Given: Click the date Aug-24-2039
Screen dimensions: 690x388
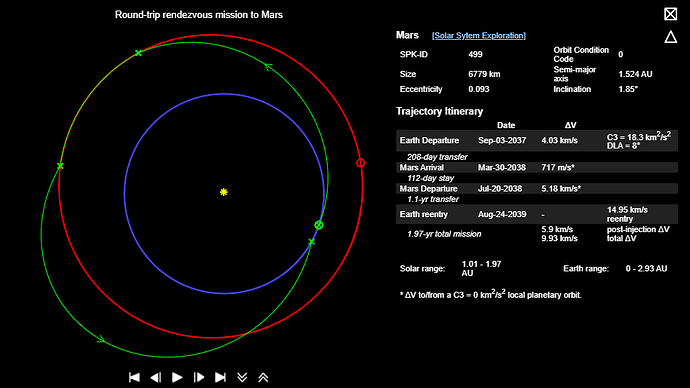Looking at the screenshot, I should pyautogui.click(x=502, y=214).
